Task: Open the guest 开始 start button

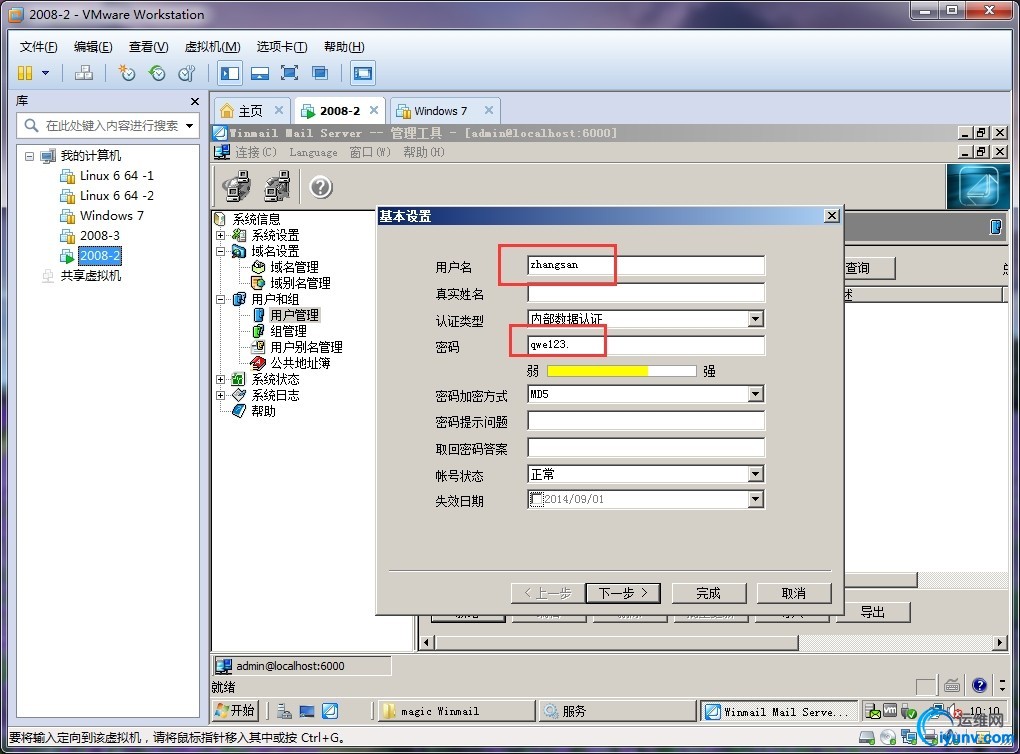Action: click(x=235, y=710)
